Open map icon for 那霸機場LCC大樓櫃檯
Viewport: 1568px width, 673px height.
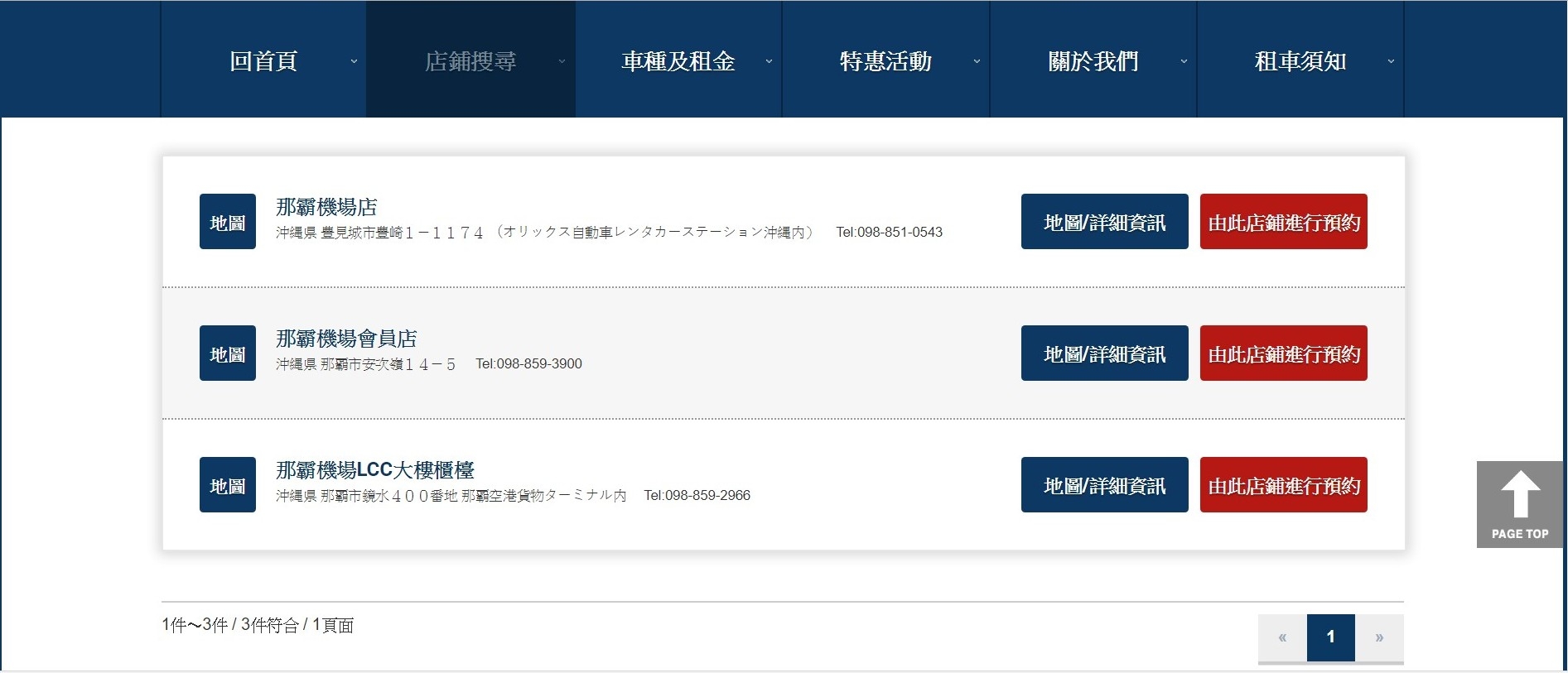227,485
